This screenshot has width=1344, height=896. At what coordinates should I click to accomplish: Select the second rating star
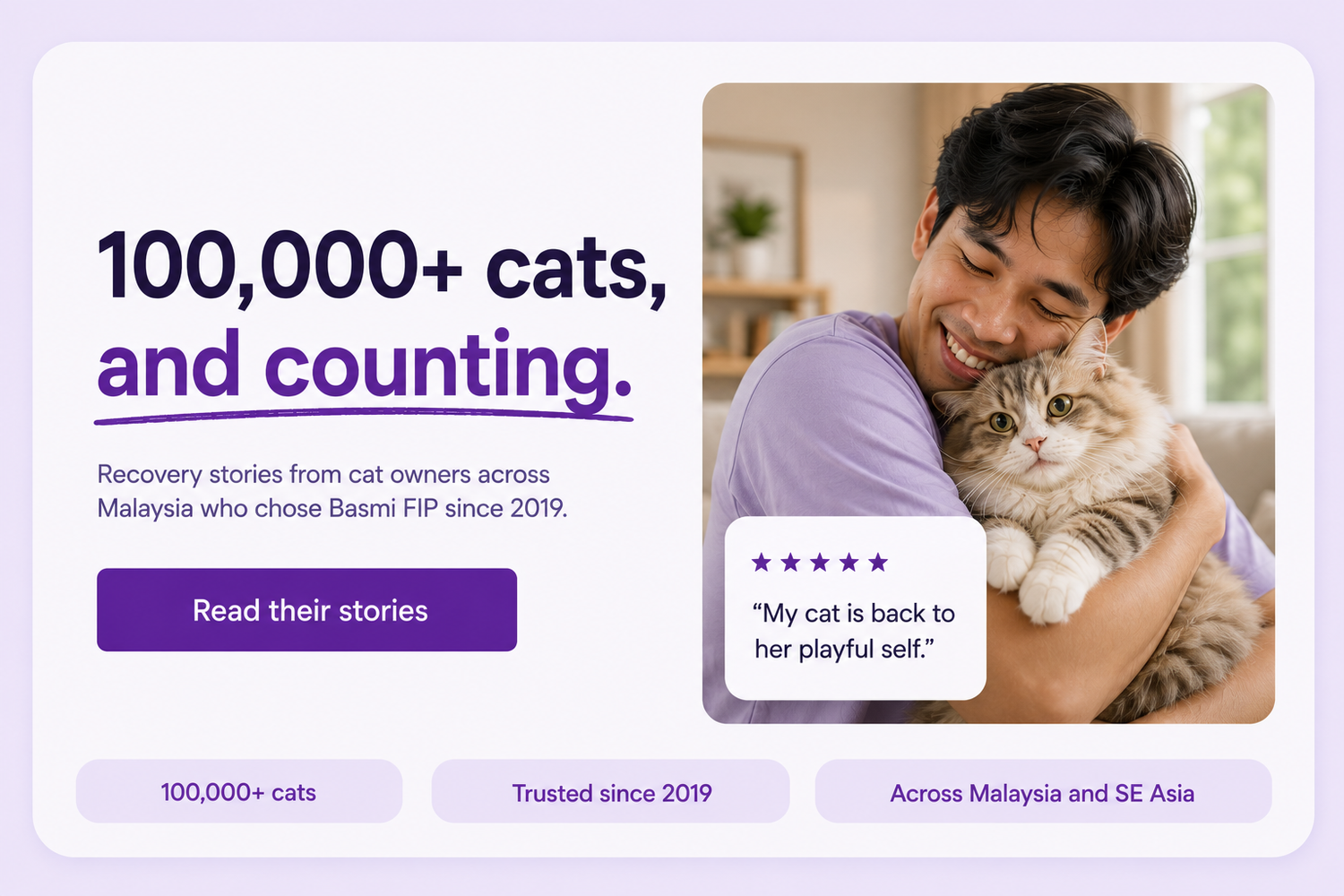tap(790, 562)
